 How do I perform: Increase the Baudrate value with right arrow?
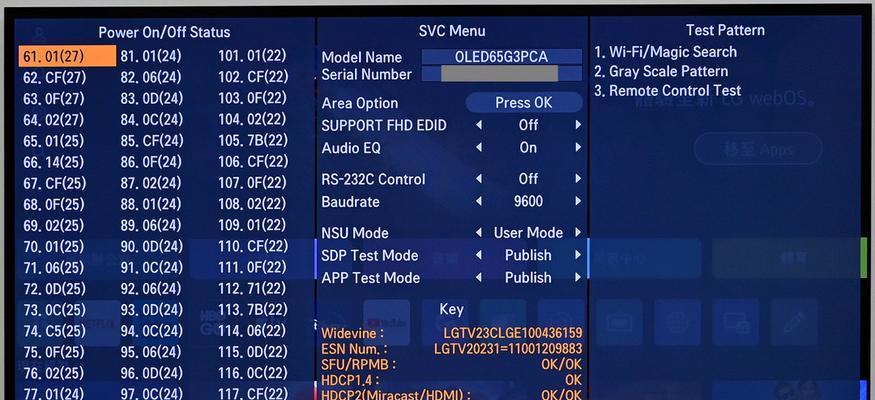578,201
